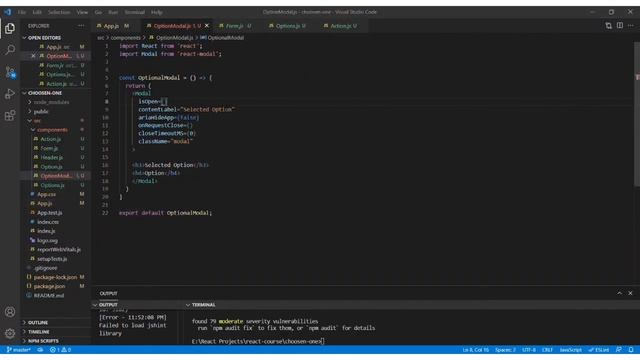Screen dimensions: 640x360
Task: Select the OUTPUT panel tab
Action: click(x=108, y=293)
